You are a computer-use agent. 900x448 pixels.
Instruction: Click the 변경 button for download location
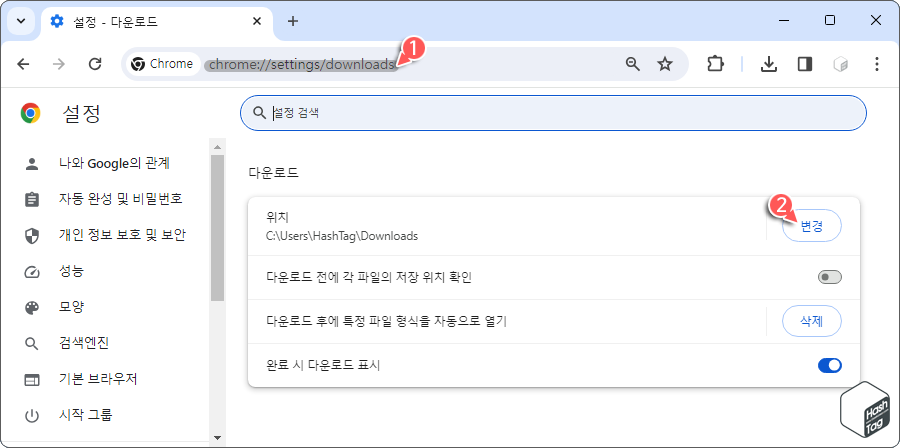[x=812, y=225]
